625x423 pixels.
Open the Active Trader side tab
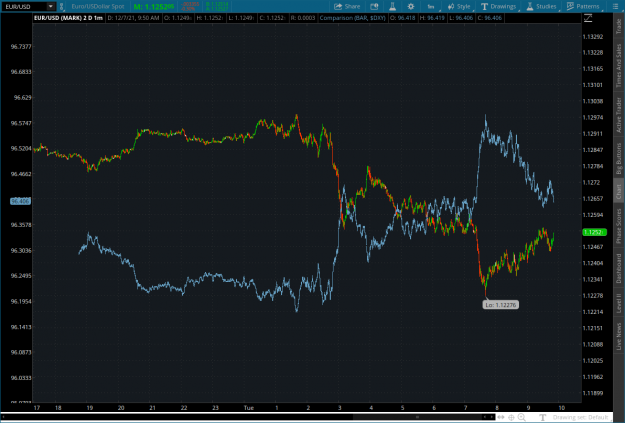619,115
